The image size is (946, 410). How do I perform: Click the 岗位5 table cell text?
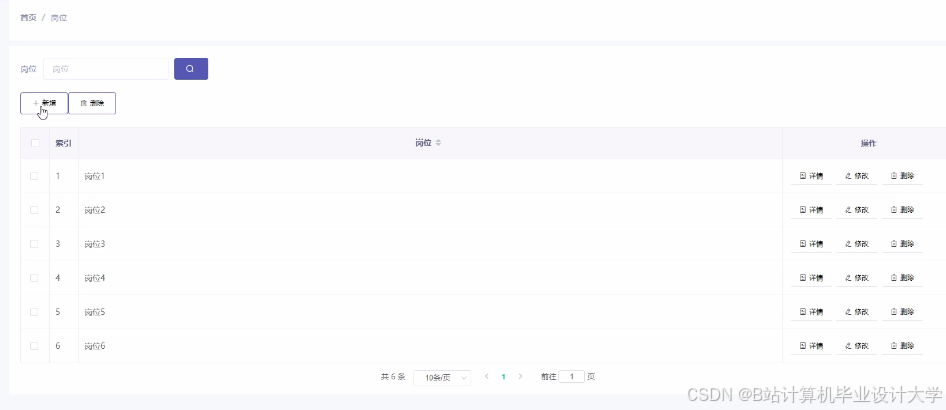point(95,312)
